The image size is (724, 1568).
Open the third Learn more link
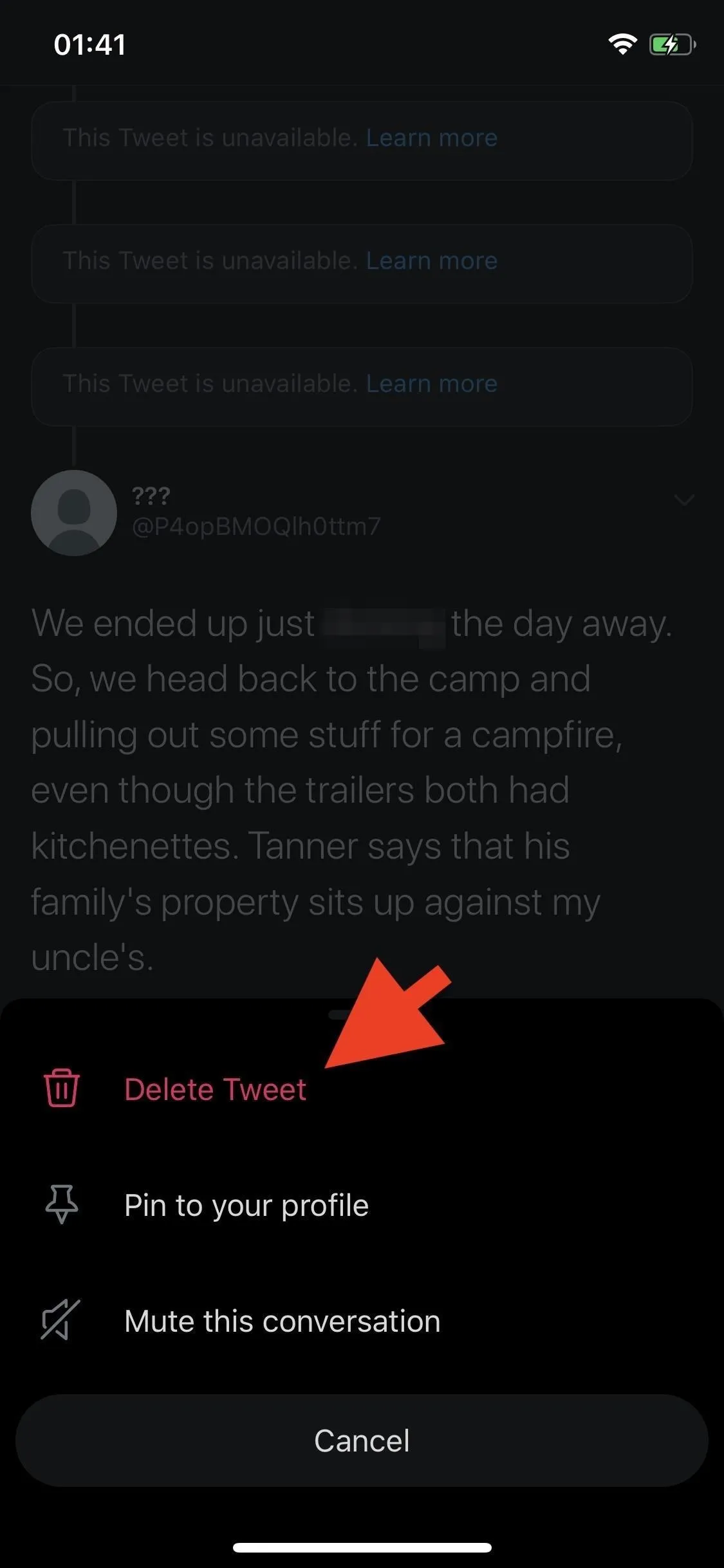tap(432, 384)
